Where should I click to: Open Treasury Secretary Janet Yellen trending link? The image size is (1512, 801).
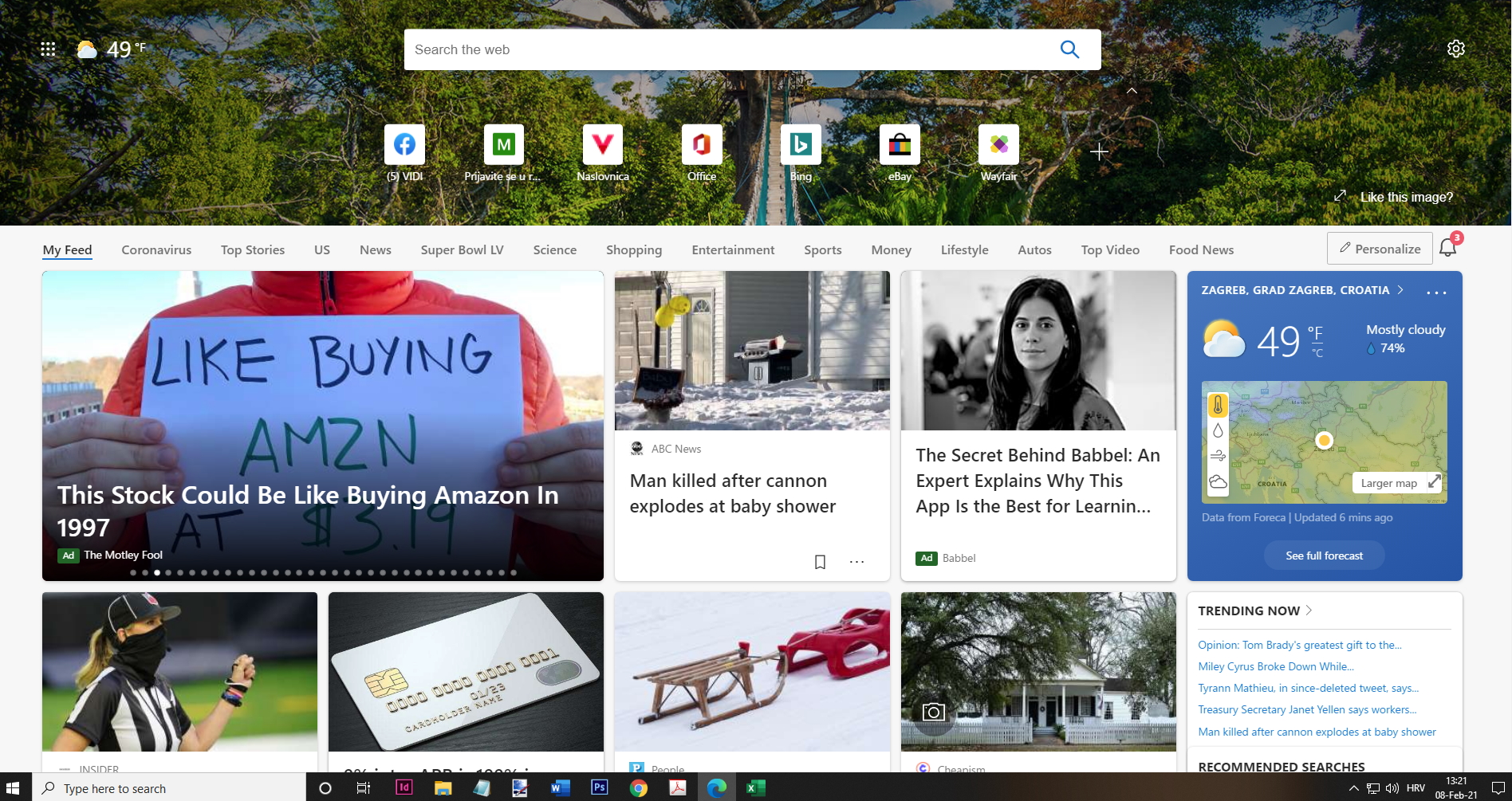1307,709
